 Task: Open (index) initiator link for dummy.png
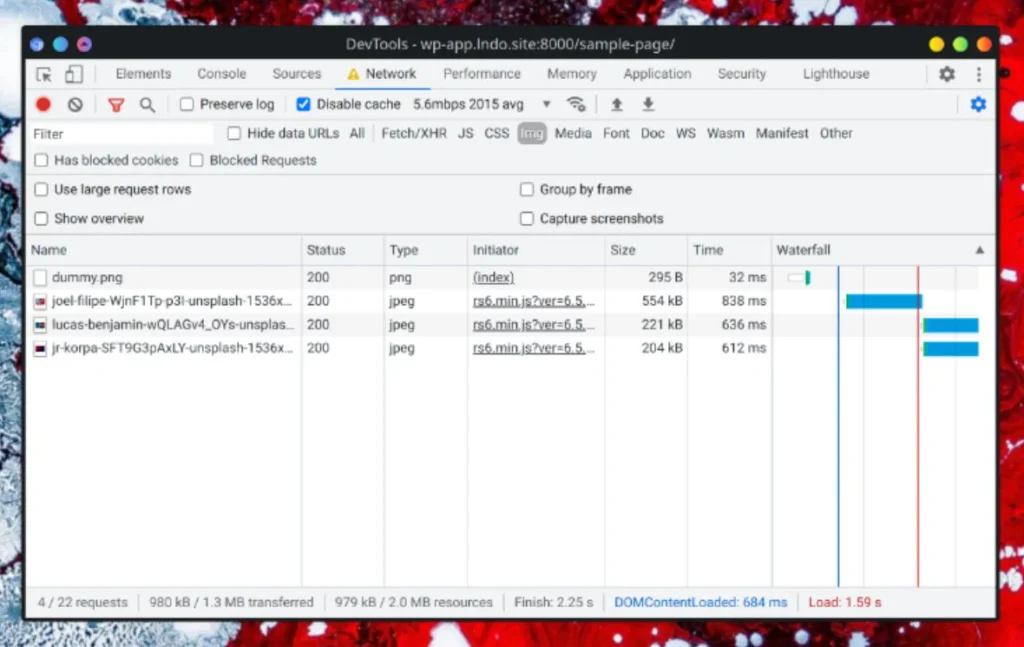point(493,277)
